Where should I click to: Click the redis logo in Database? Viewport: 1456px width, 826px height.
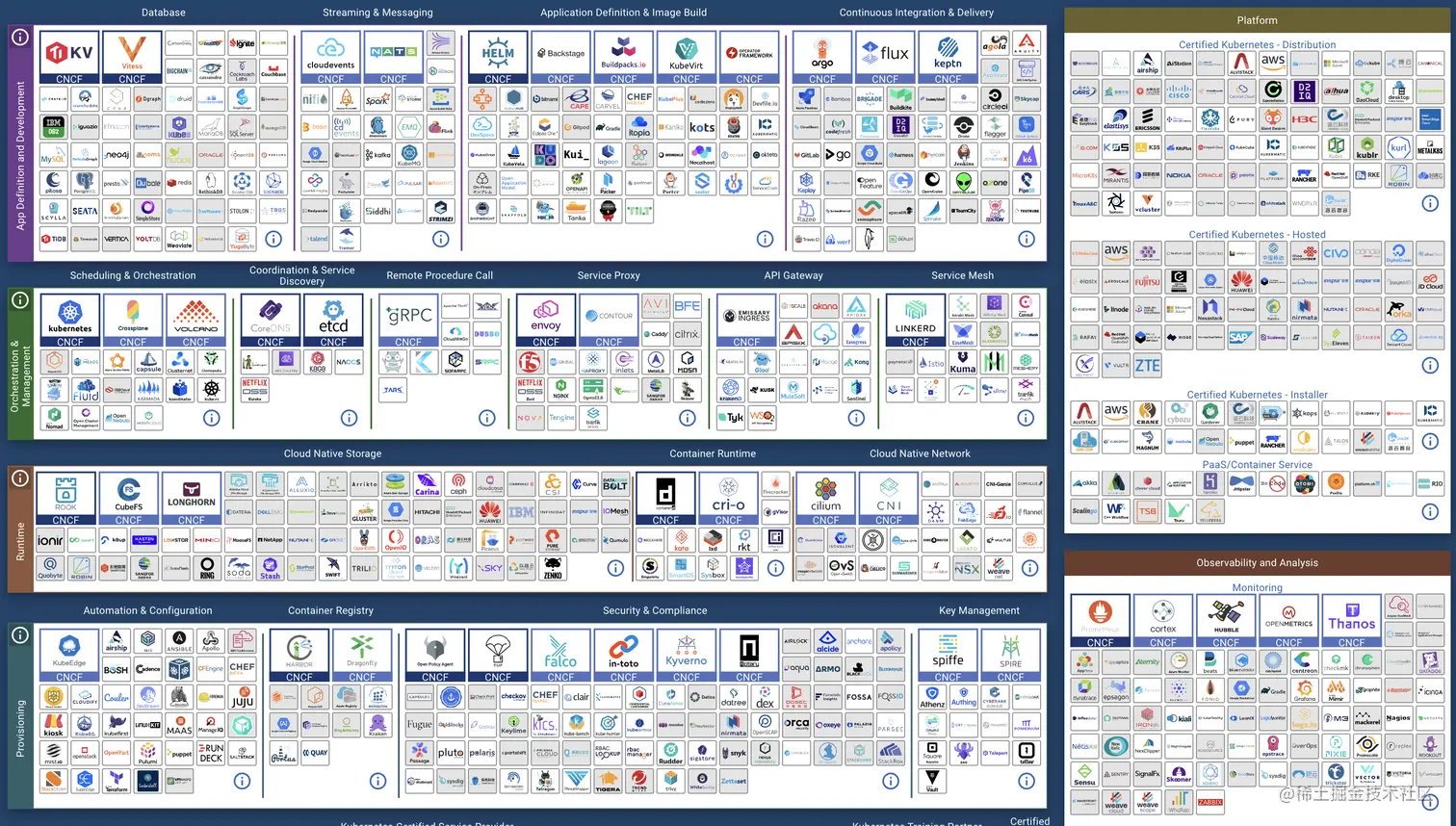(179, 182)
